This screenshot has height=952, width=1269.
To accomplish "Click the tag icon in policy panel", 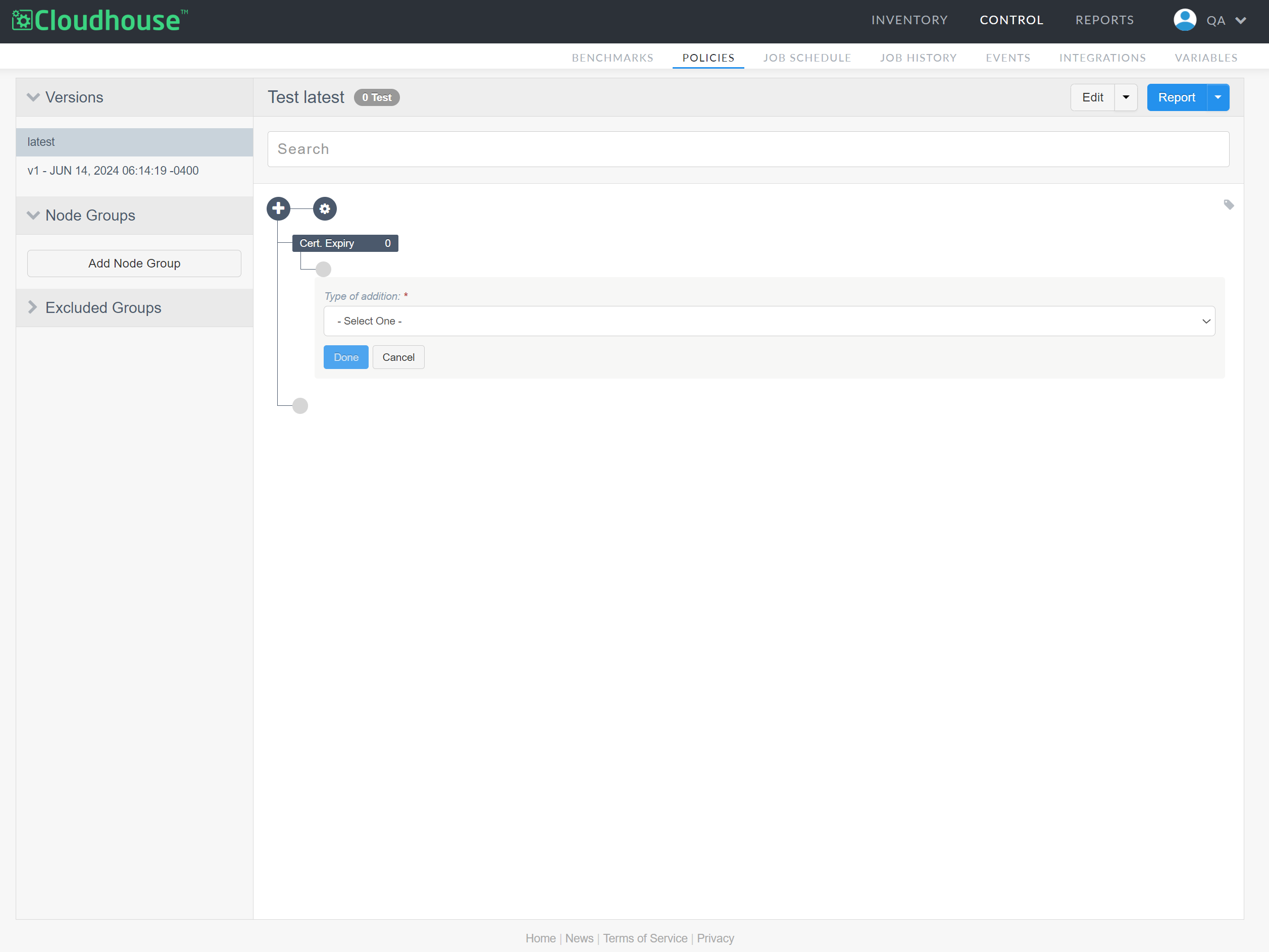I will click(1228, 205).
